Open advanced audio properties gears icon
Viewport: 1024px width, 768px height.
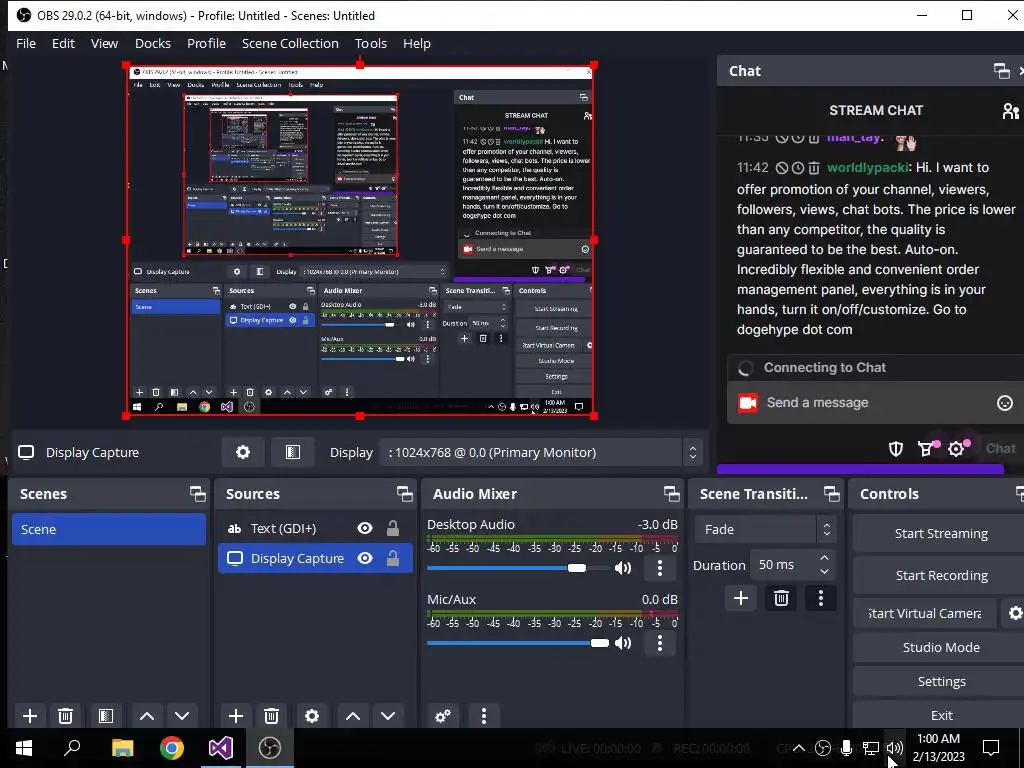pos(443,716)
